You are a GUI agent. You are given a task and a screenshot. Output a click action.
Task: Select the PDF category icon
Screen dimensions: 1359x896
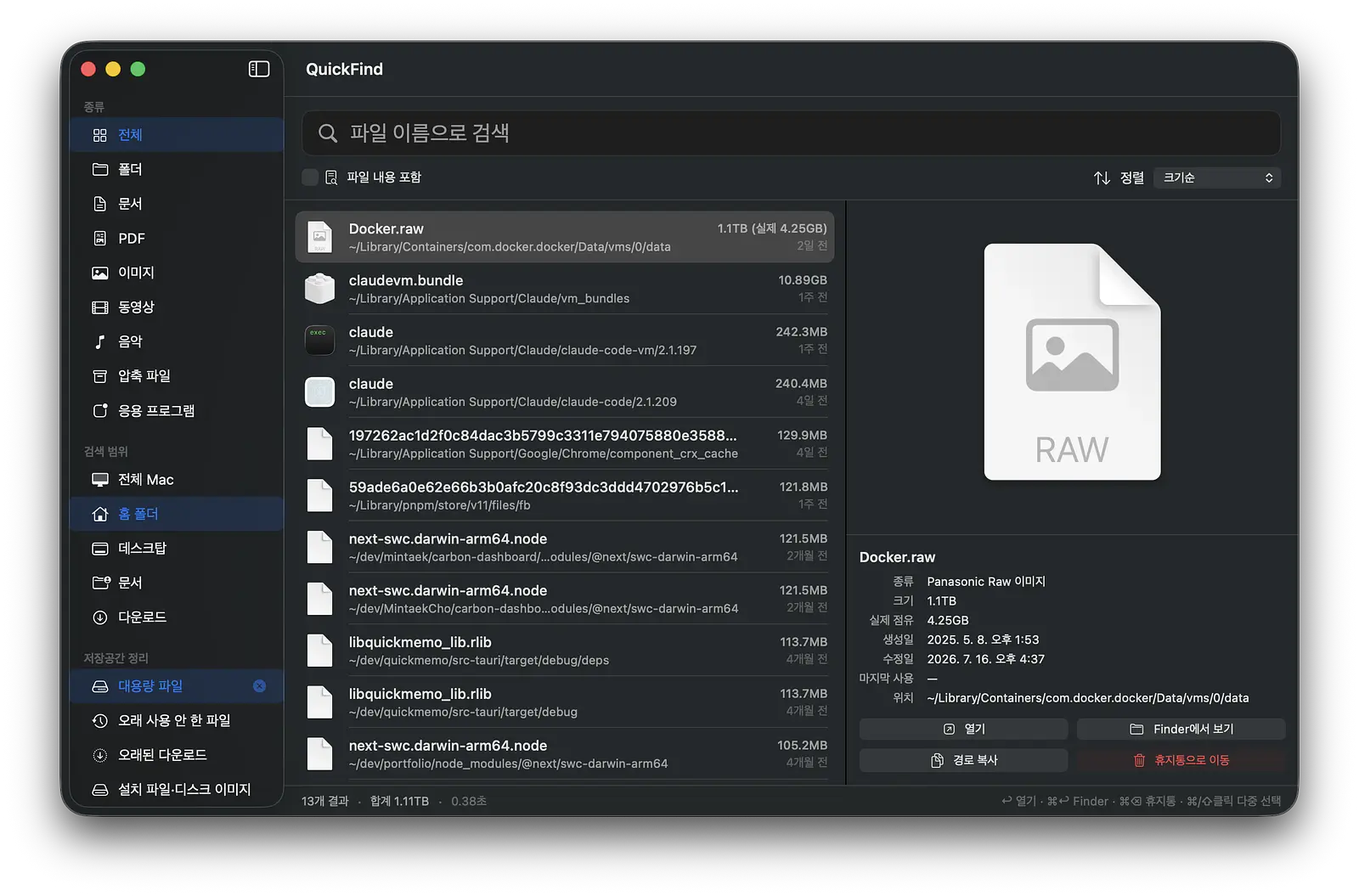click(100, 239)
